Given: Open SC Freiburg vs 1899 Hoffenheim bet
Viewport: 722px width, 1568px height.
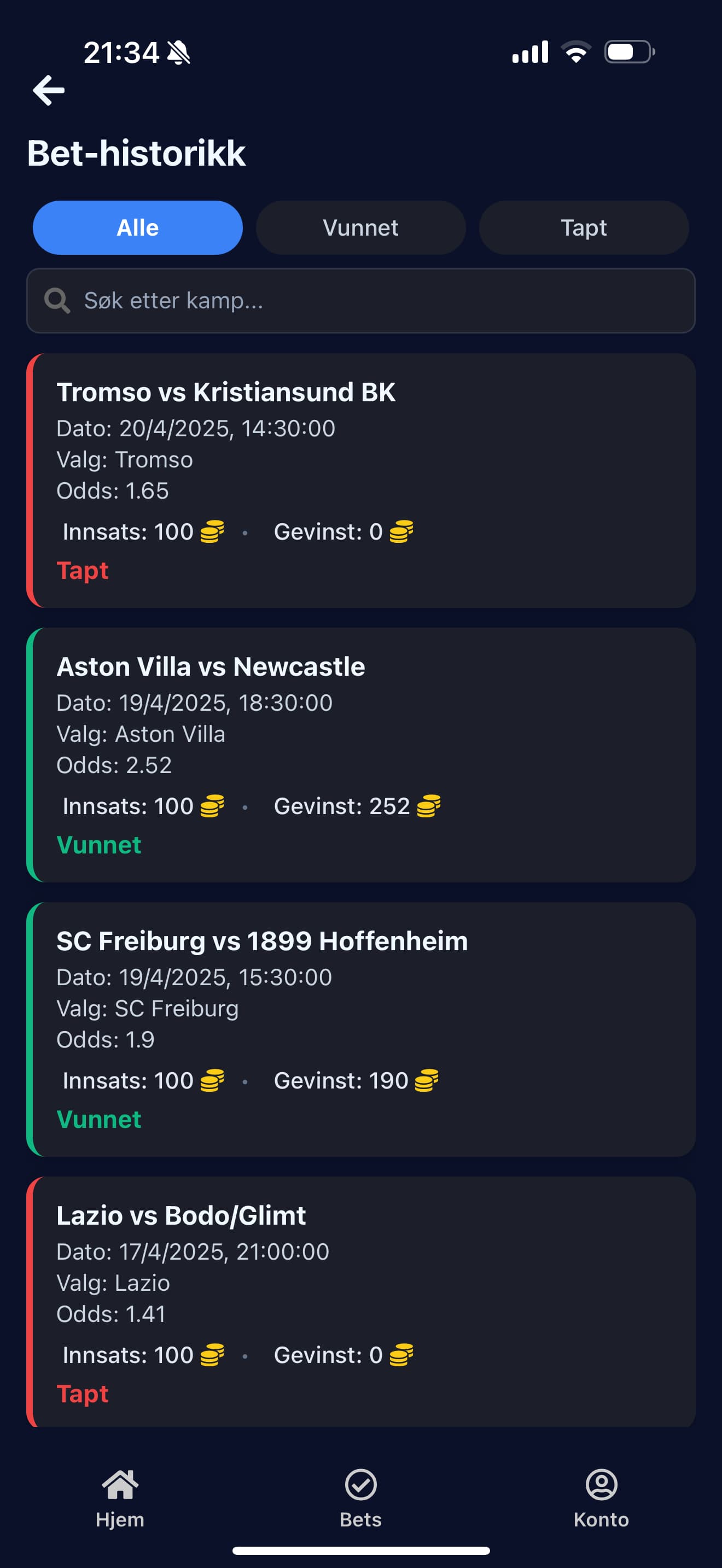Looking at the screenshot, I should click(x=361, y=1029).
